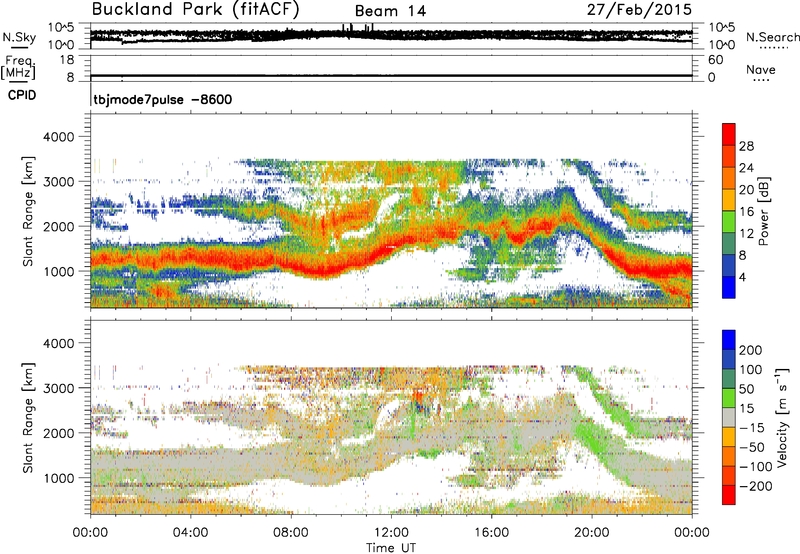Select the "Beam 14" label
800x554 pixels.
[390, 11]
